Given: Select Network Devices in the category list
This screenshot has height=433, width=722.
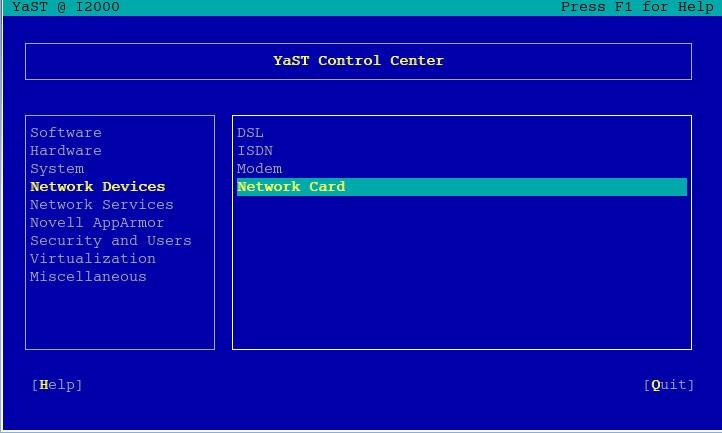Looking at the screenshot, I should (98, 187).
